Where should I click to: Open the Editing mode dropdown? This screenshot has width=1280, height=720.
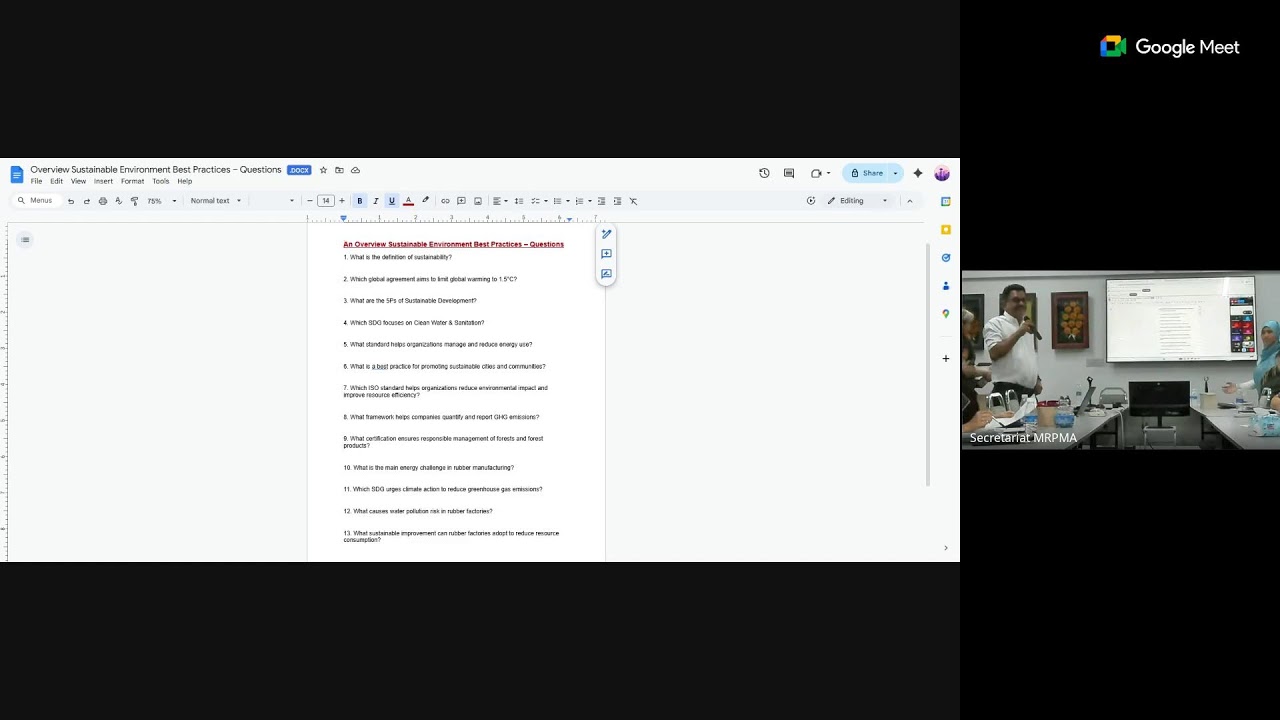[x=857, y=201]
